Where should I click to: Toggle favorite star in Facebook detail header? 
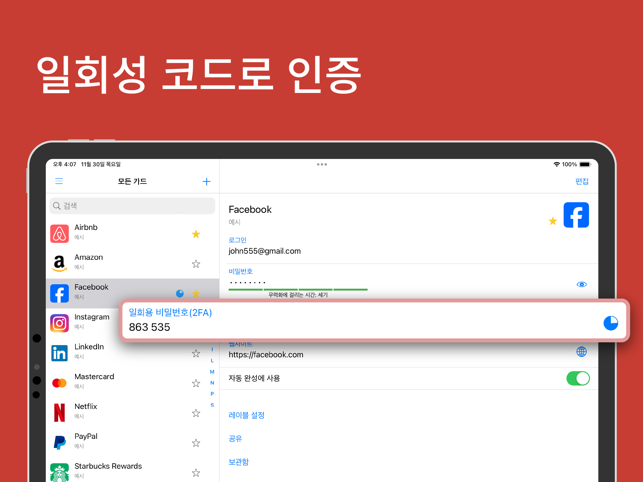click(552, 221)
